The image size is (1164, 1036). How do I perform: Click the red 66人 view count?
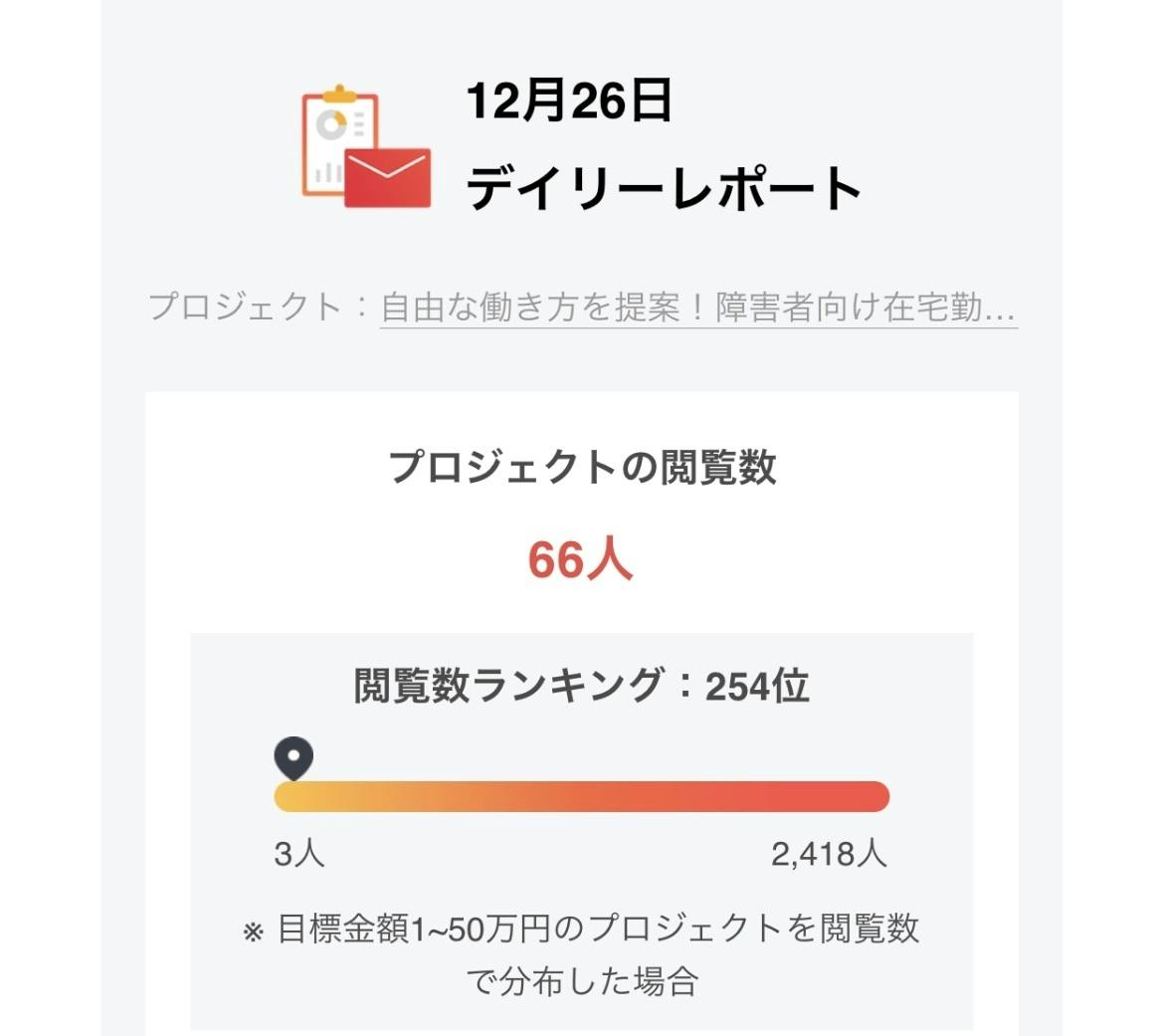(x=580, y=559)
